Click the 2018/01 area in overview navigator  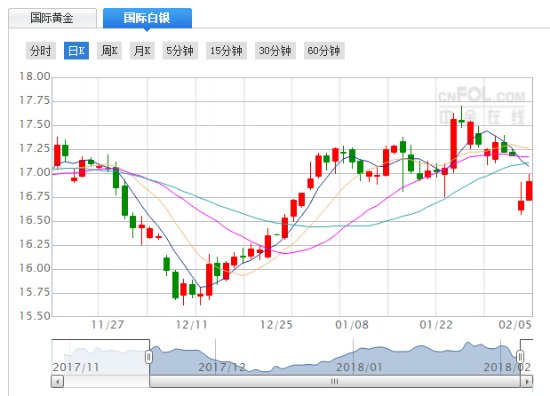(359, 367)
